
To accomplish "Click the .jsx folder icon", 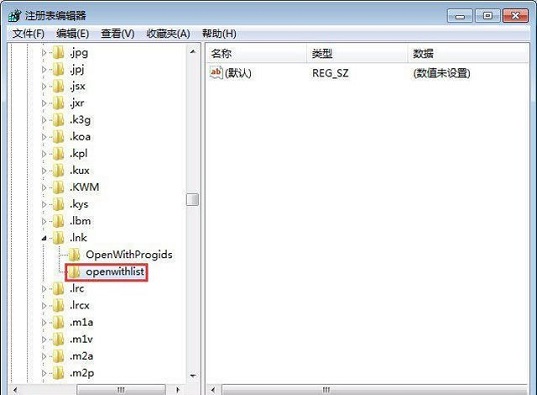I will point(58,86).
